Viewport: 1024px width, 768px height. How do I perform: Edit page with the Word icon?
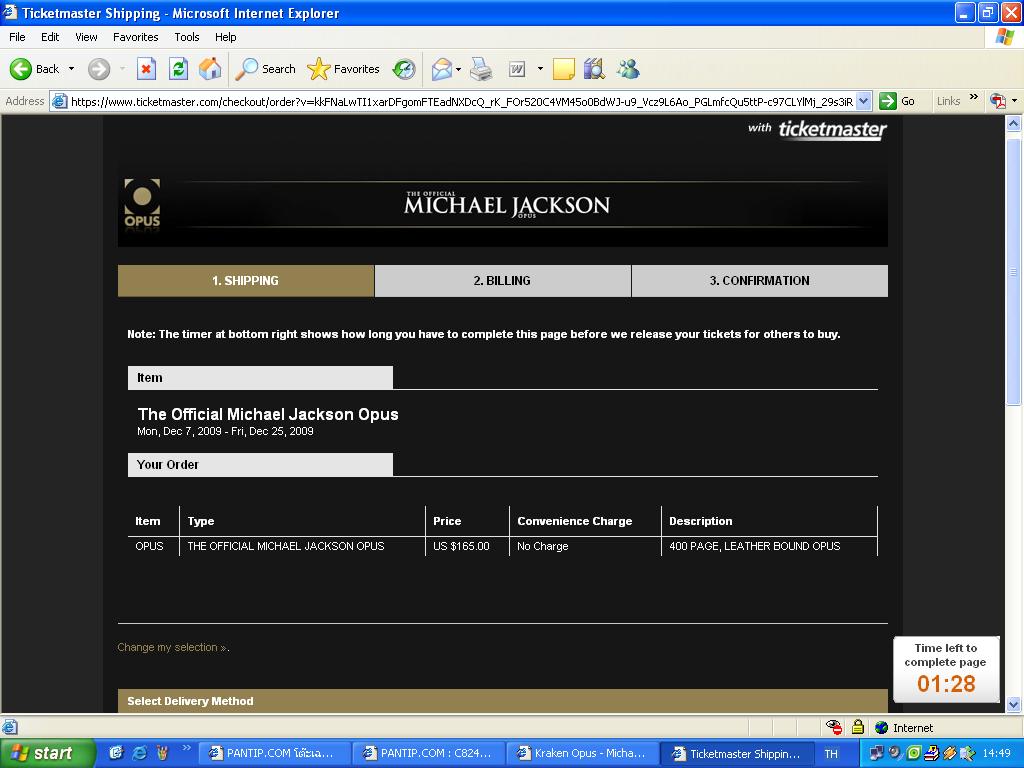point(517,69)
